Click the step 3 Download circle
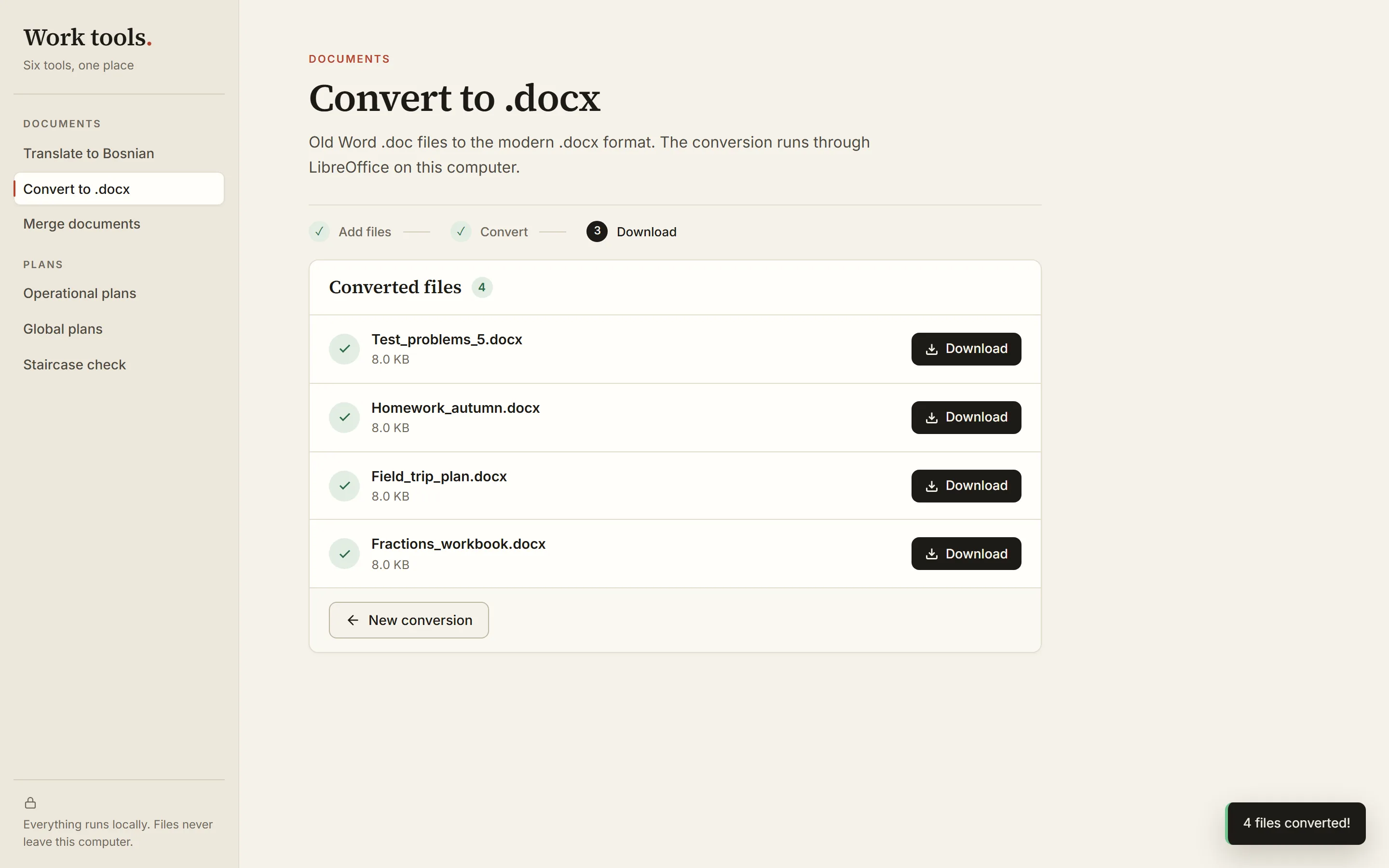This screenshot has width=1389, height=868. tap(597, 231)
